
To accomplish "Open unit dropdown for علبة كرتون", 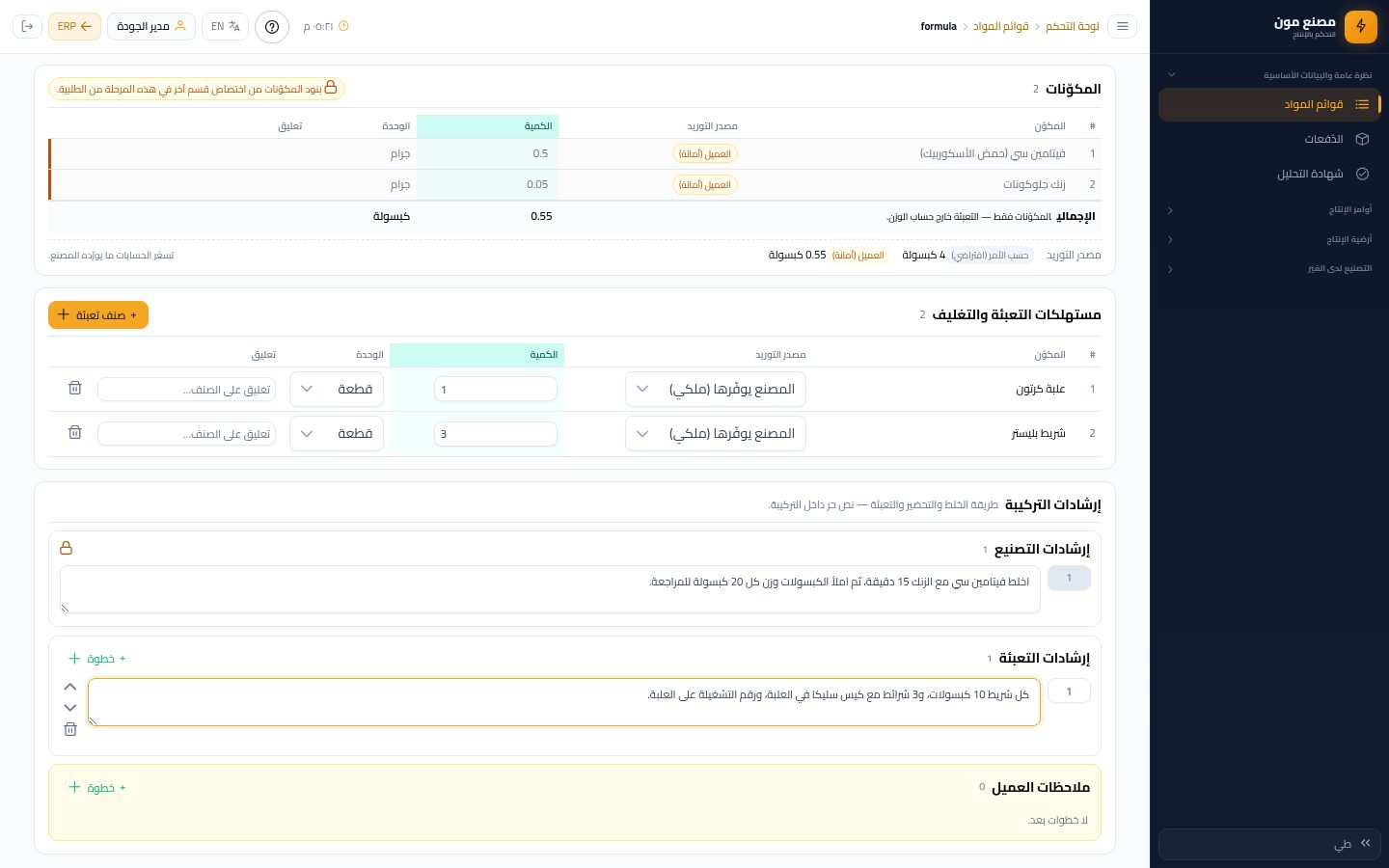I will 337,389.
